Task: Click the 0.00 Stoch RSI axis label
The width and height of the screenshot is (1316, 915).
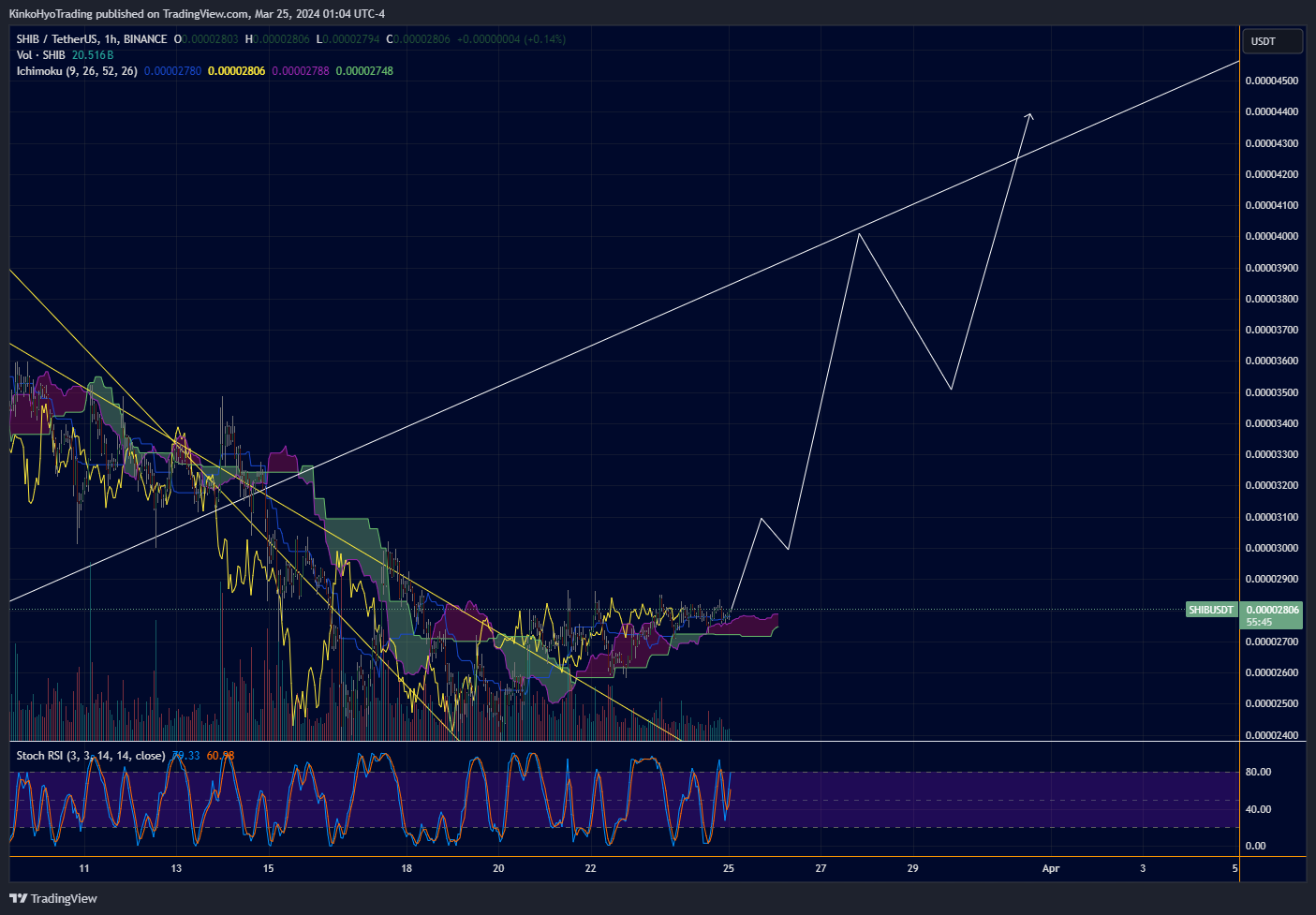Action: point(1255,846)
